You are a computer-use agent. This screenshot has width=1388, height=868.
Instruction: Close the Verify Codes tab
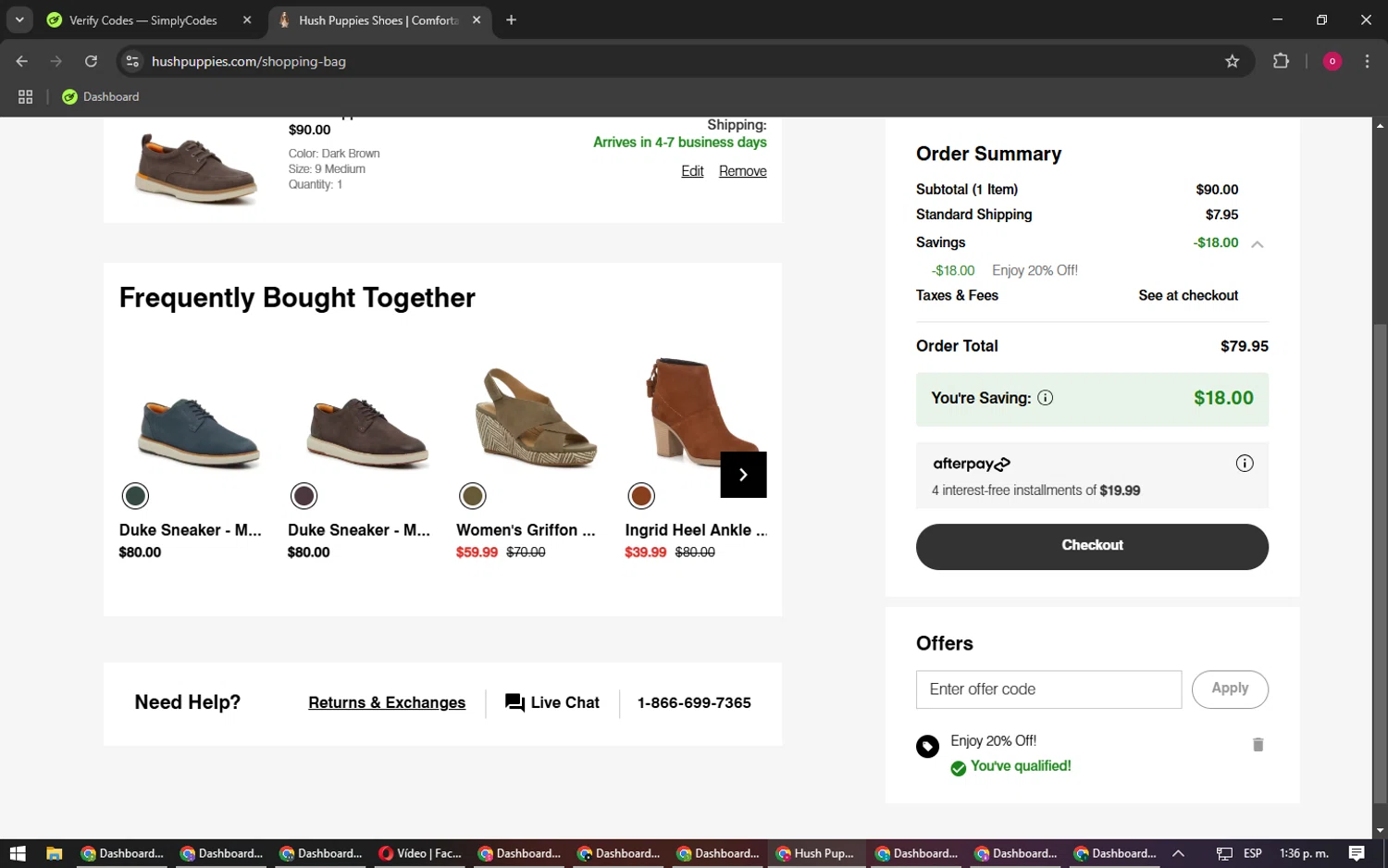click(x=247, y=19)
